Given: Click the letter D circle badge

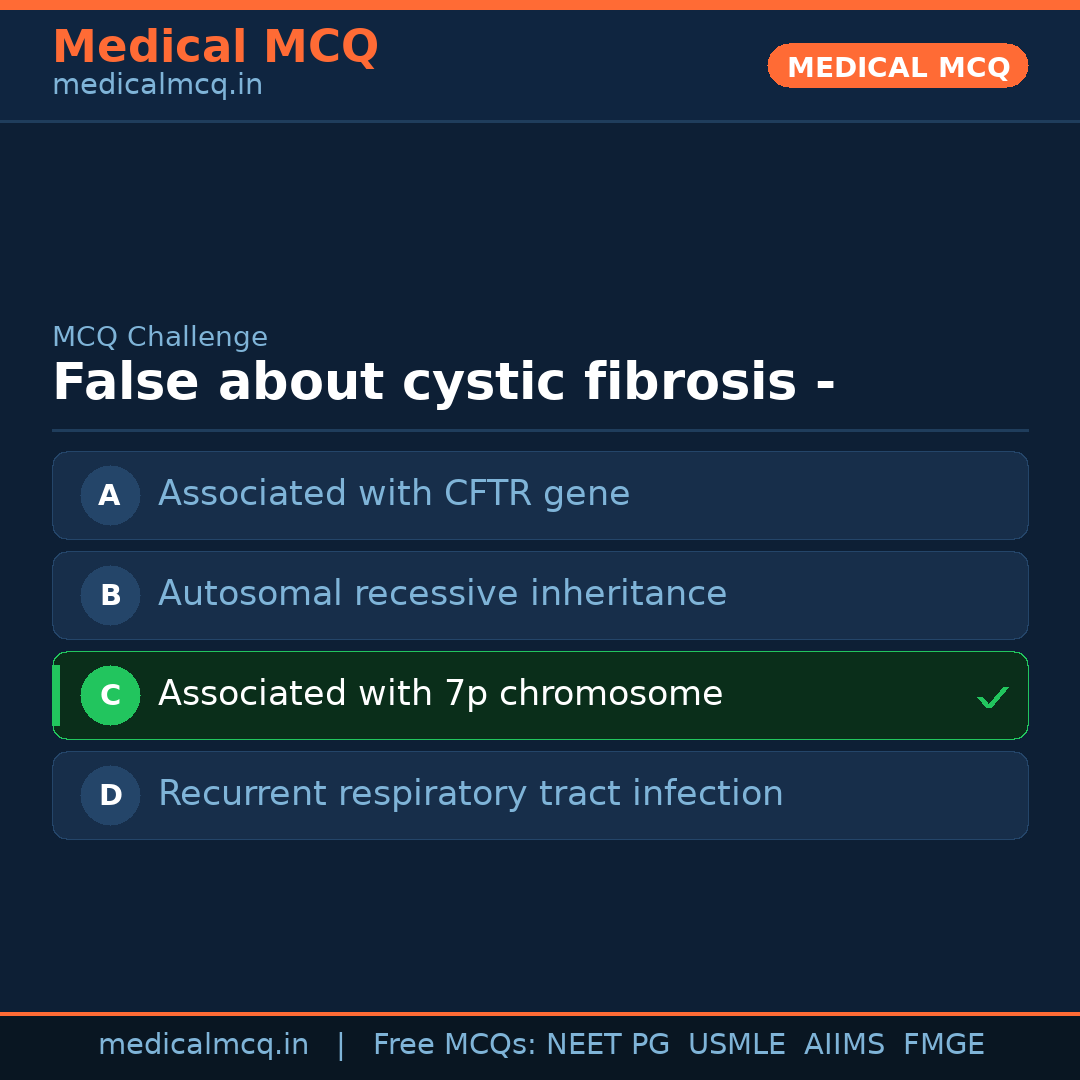Looking at the screenshot, I should pos(110,795).
